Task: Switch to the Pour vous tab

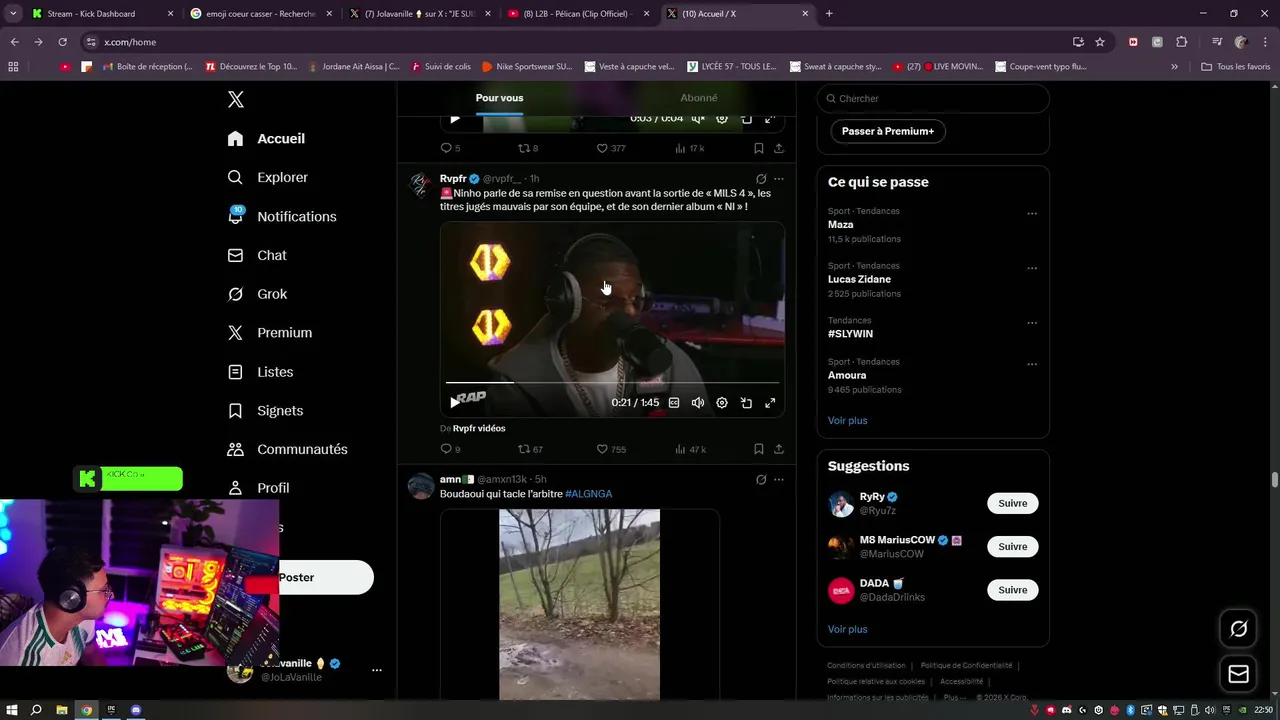Action: [499, 98]
